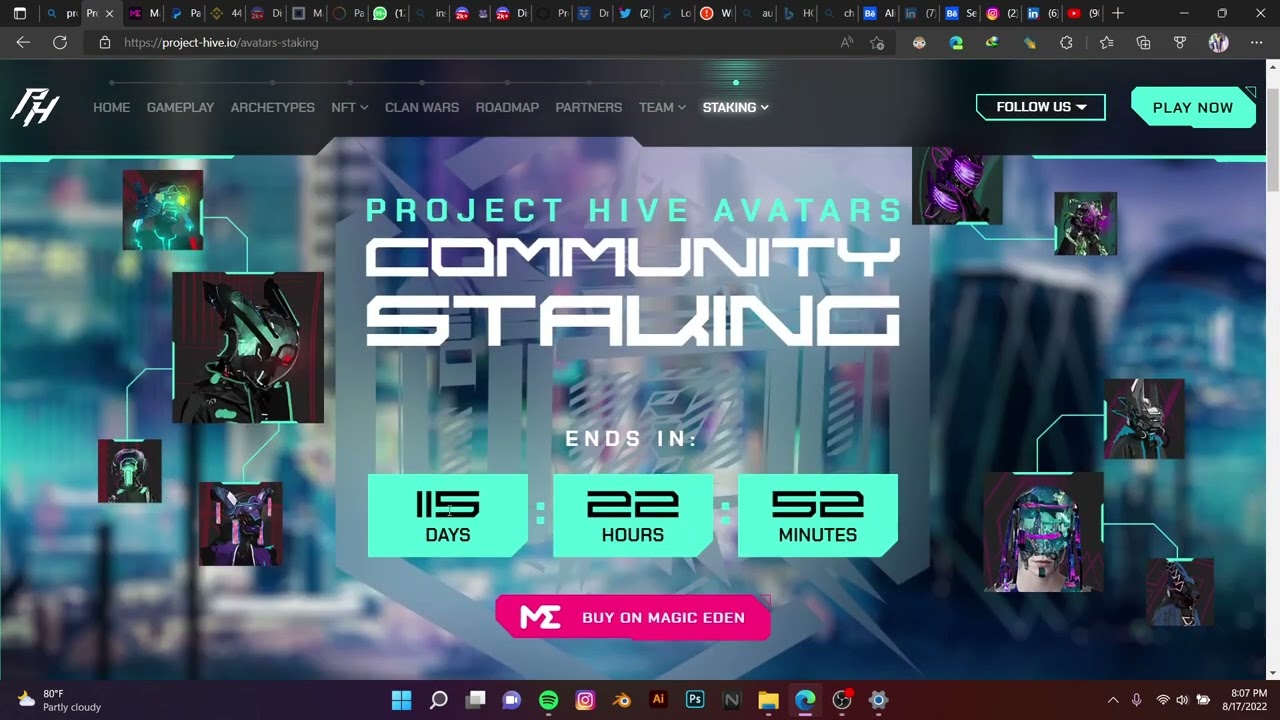
Task: Click the browser profile avatar
Action: tap(1218, 43)
